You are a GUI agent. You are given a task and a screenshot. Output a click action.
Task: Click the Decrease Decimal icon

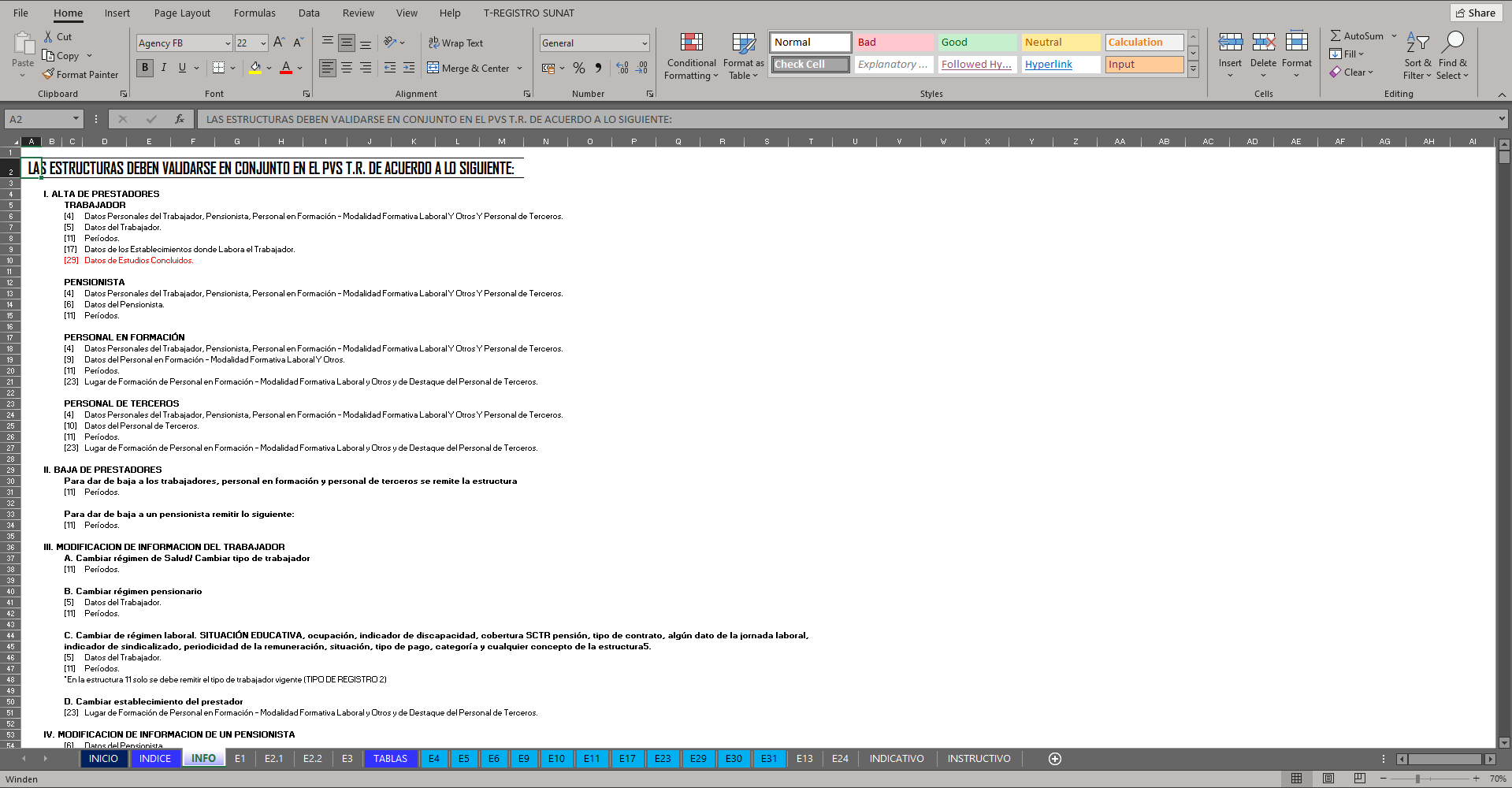pyautogui.click(x=642, y=68)
